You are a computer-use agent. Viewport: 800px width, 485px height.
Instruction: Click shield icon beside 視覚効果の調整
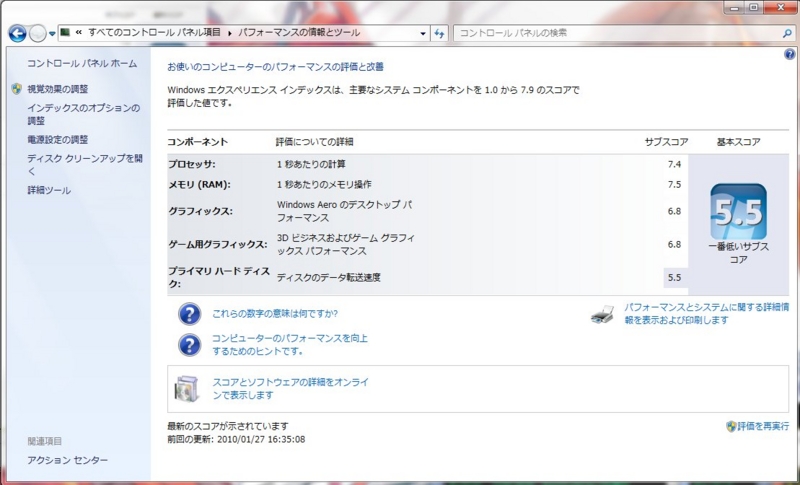coord(16,89)
